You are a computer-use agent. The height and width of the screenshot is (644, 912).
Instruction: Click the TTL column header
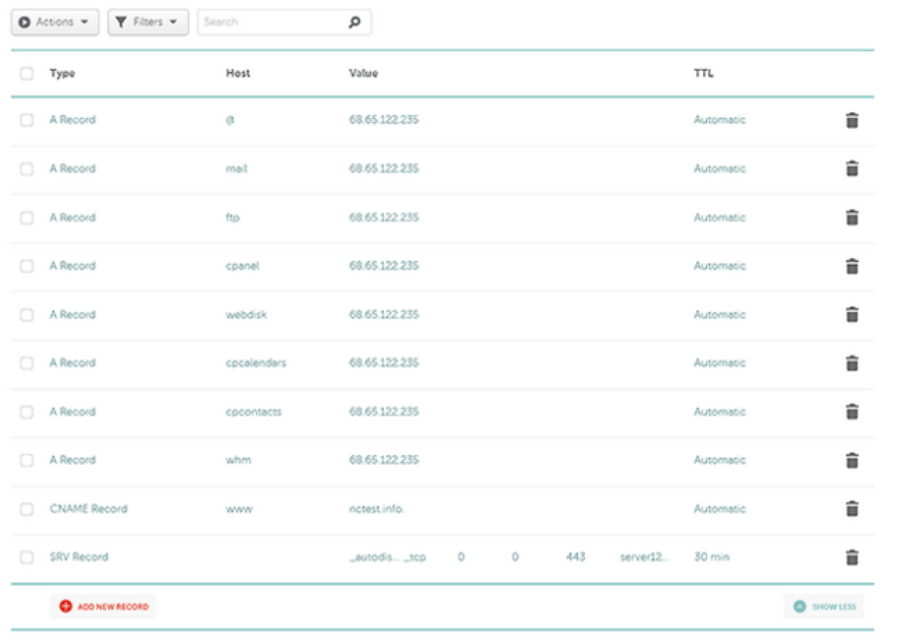coord(703,74)
